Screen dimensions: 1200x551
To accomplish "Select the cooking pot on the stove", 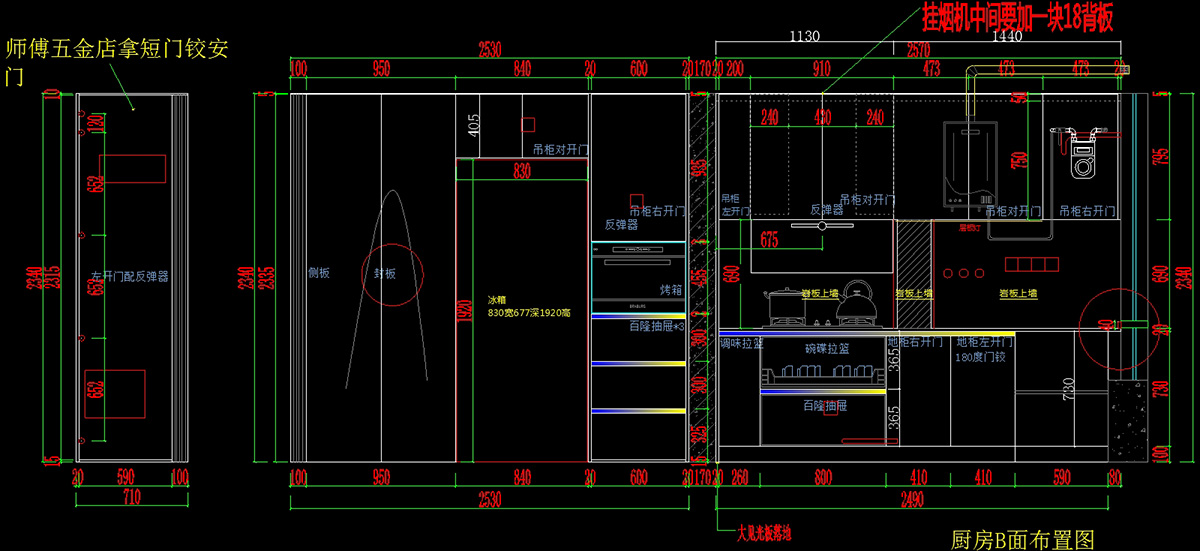I will point(781,307).
